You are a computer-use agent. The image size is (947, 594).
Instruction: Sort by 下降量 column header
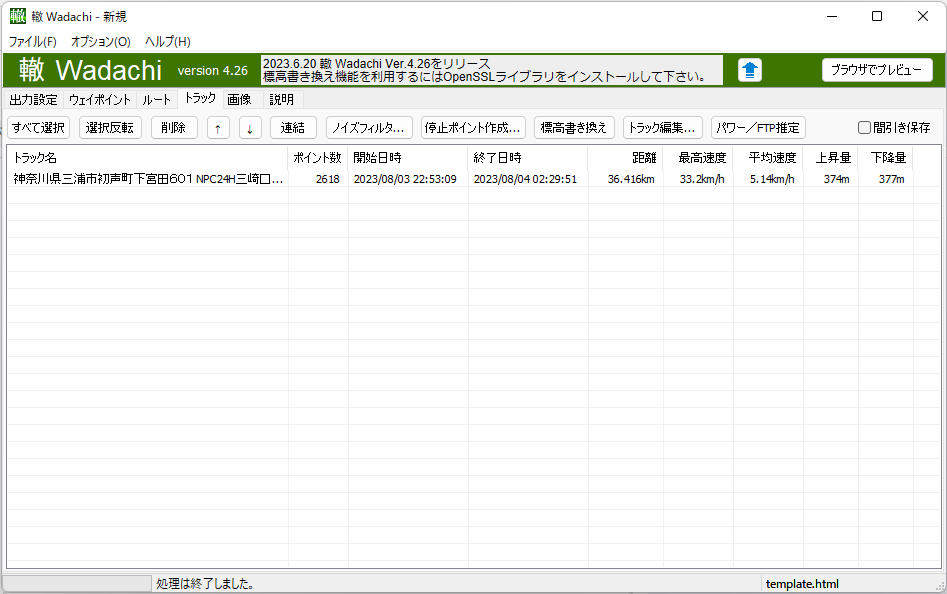click(885, 158)
